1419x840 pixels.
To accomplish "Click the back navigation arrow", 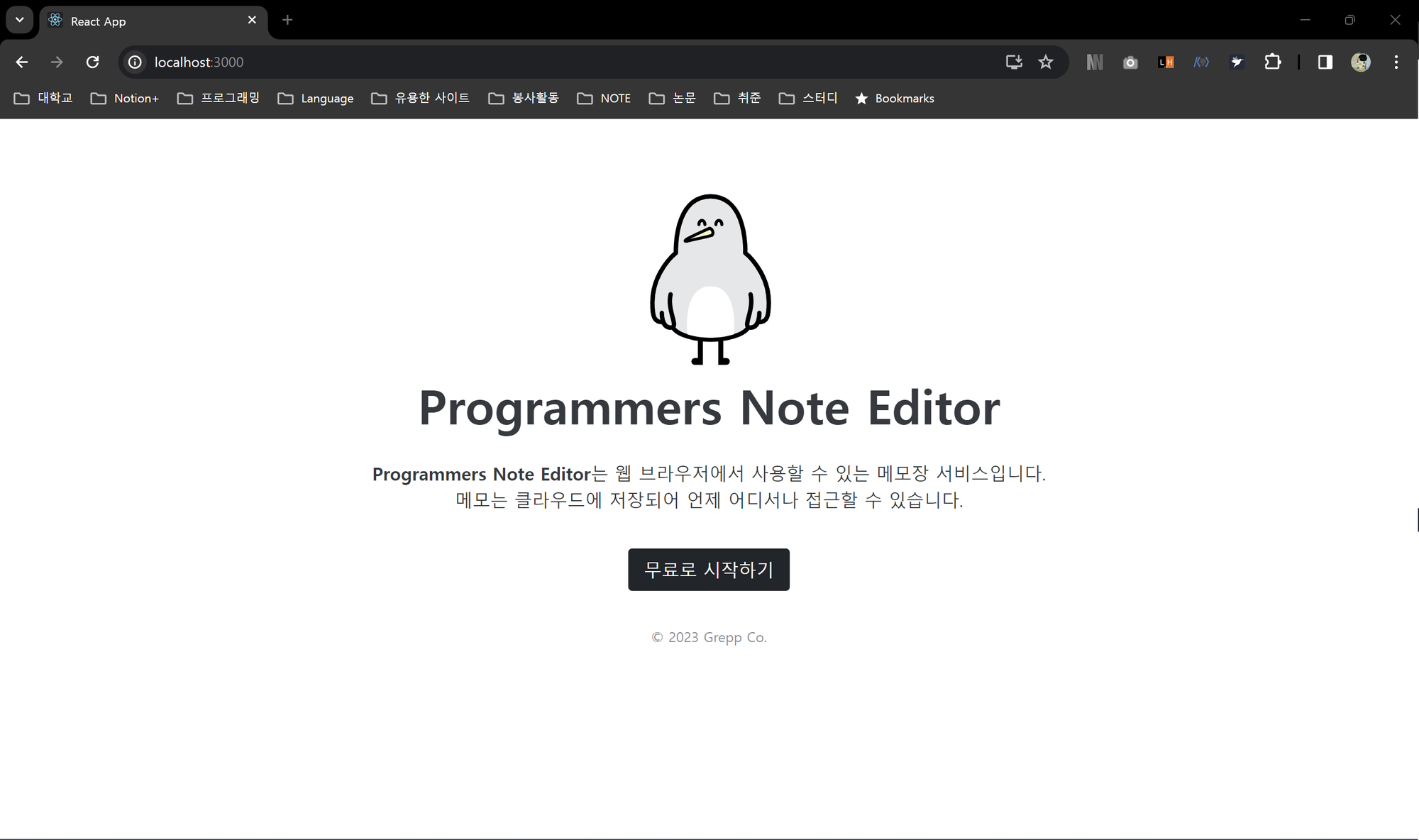I will coord(22,62).
